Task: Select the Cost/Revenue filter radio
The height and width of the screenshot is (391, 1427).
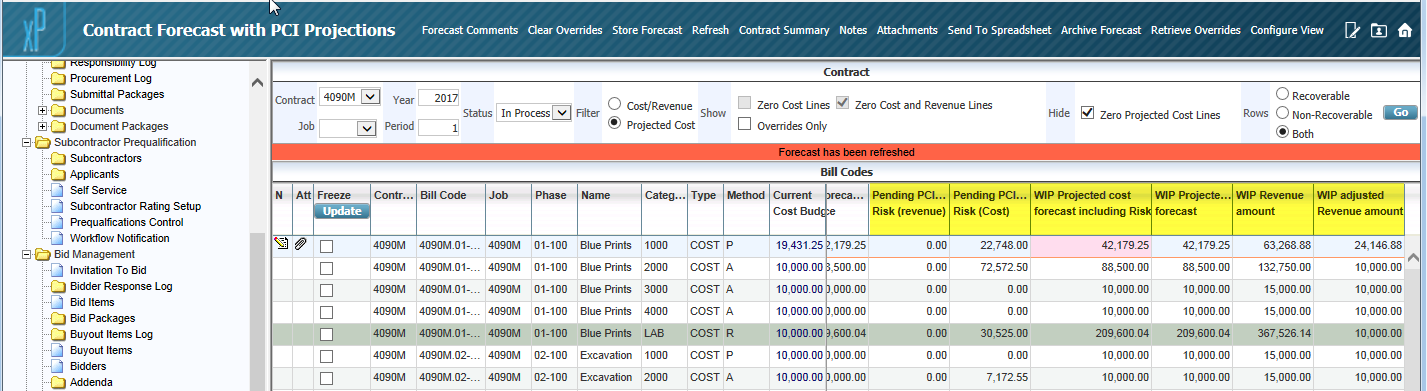Action: pos(615,104)
